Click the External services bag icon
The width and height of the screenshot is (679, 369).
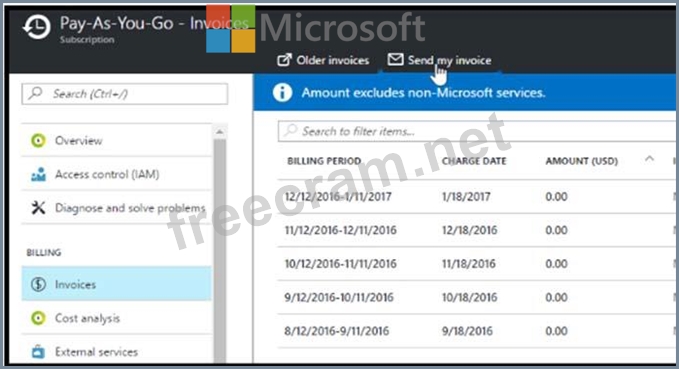pyautogui.click(x=38, y=351)
